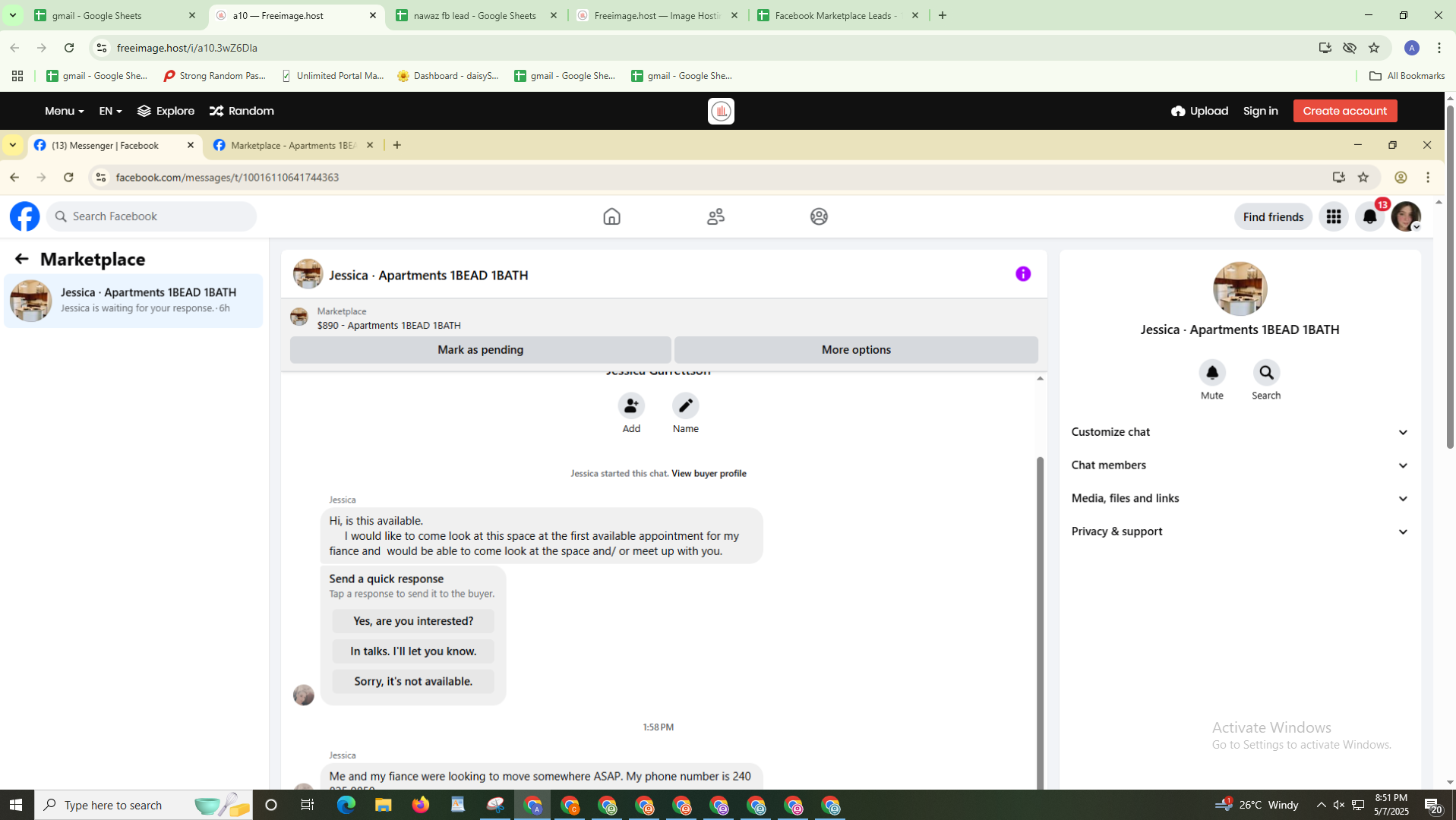Screen dimensions: 1456x820
Task: Open Chrome three-dot menu
Action: (x=1439, y=48)
